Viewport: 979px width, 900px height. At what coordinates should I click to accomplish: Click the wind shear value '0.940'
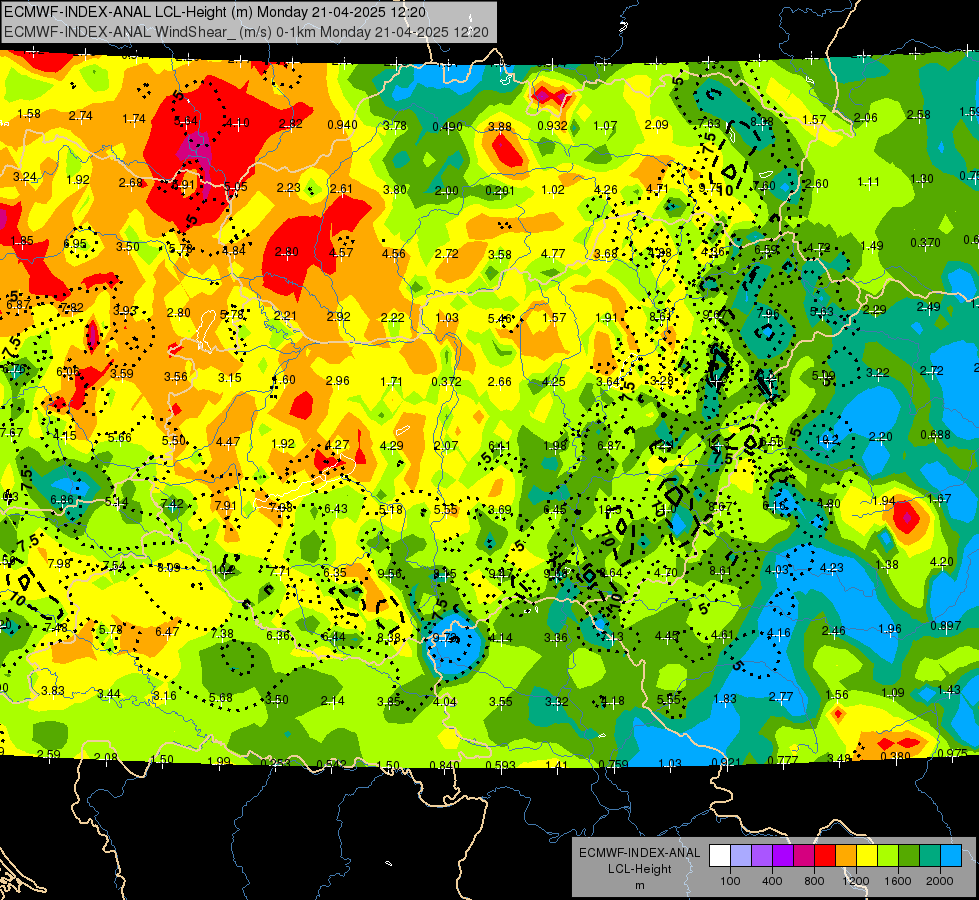[x=342, y=125]
